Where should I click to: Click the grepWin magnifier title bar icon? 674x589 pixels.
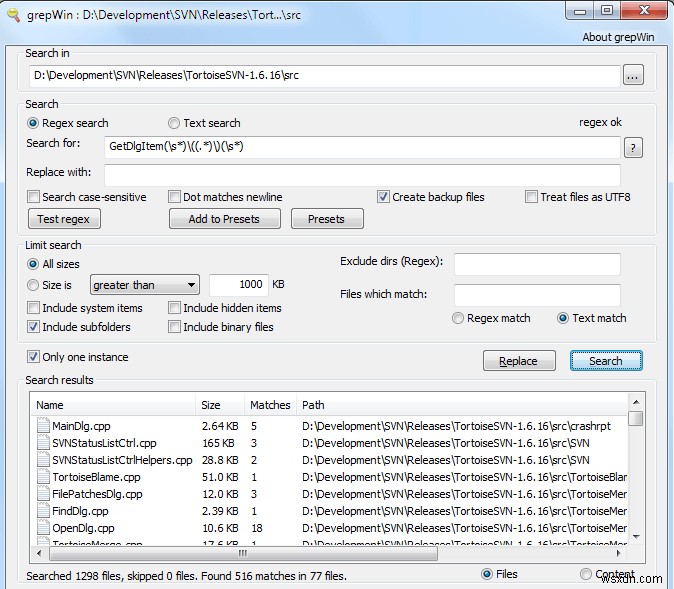(13, 15)
